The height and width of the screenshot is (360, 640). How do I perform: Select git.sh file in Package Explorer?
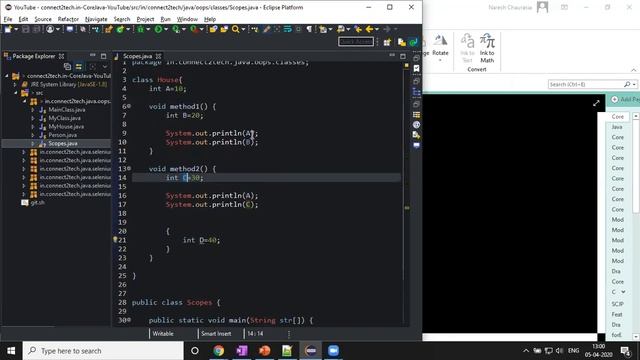(x=37, y=202)
